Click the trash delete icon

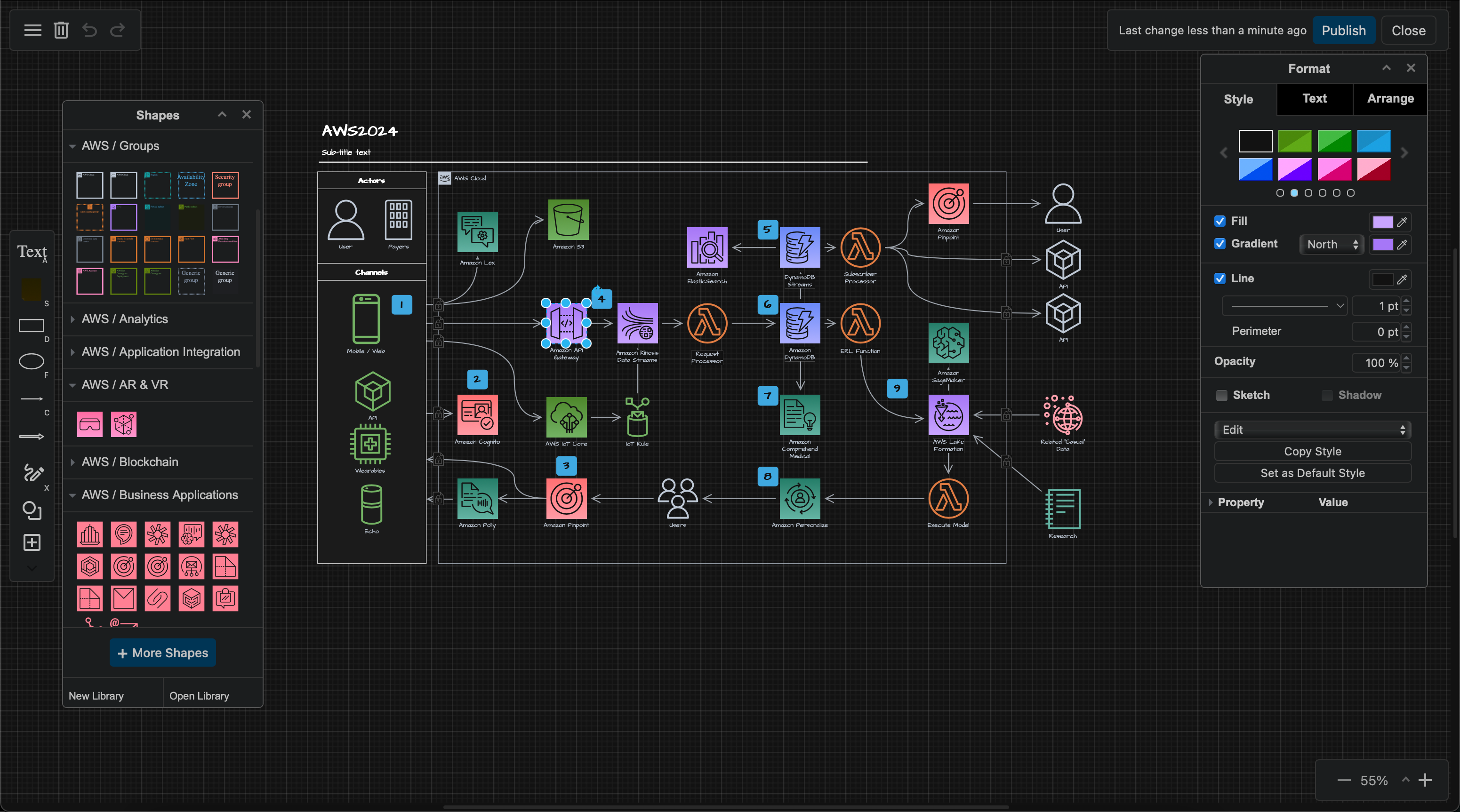tap(61, 30)
